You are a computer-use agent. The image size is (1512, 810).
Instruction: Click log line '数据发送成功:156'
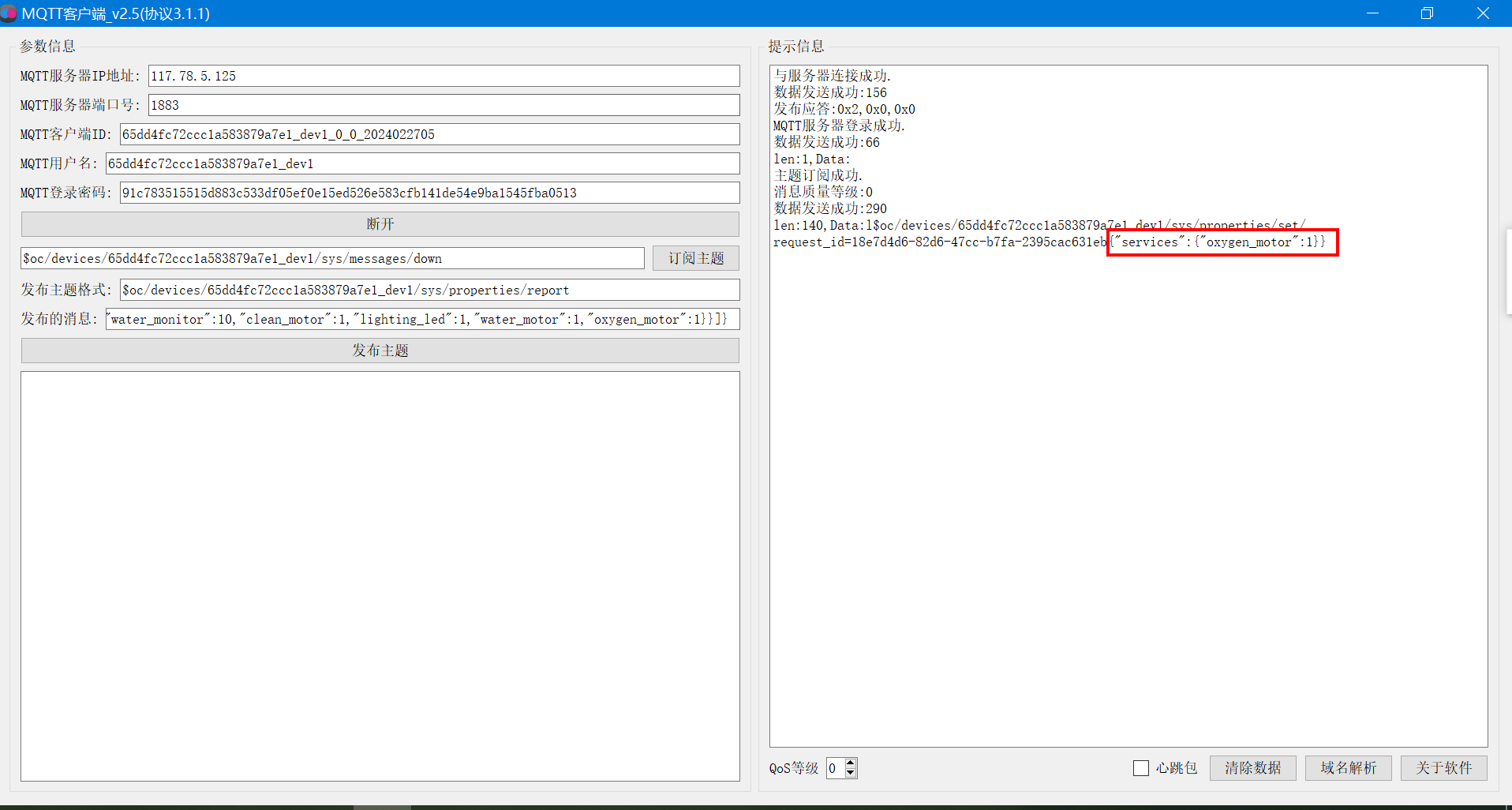point(830,92)
